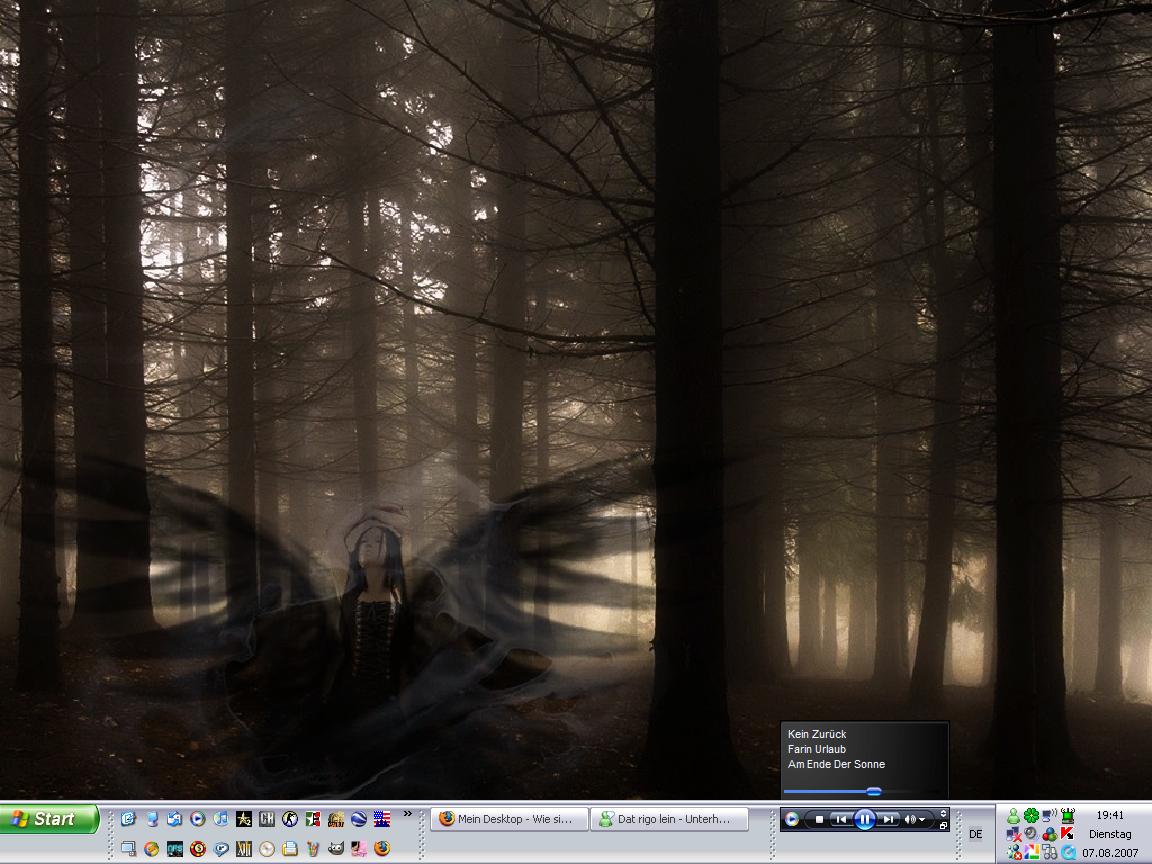Launch Mozilla Firefox from Quick Launch
The height and width of the screenshot is (864, 1152).
pyautogui.click(x=382, y=849)
